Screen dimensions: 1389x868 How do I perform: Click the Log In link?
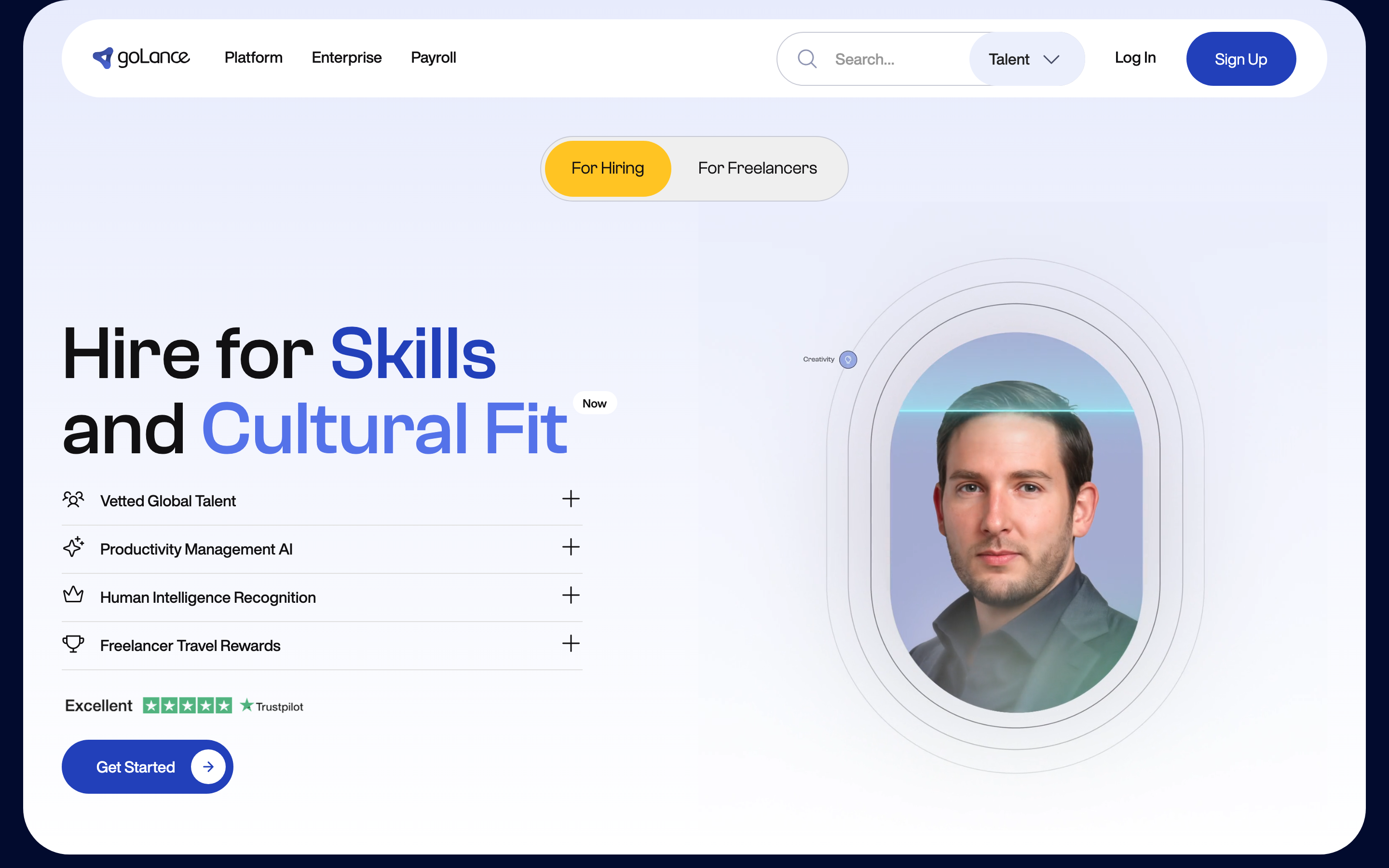1135,58
